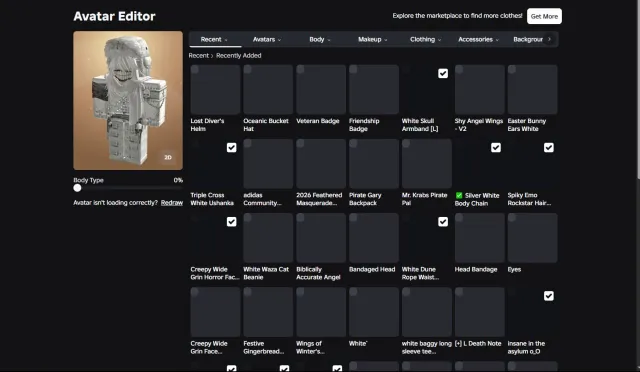Go to the Recent breadcrumb
This screenshot has width=640, height=372.
click(x=198, y=56)
